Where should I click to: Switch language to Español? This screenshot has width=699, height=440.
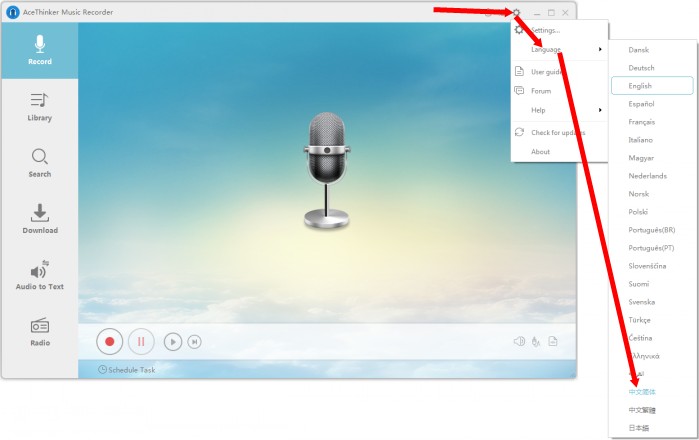(x=641, y=104)
